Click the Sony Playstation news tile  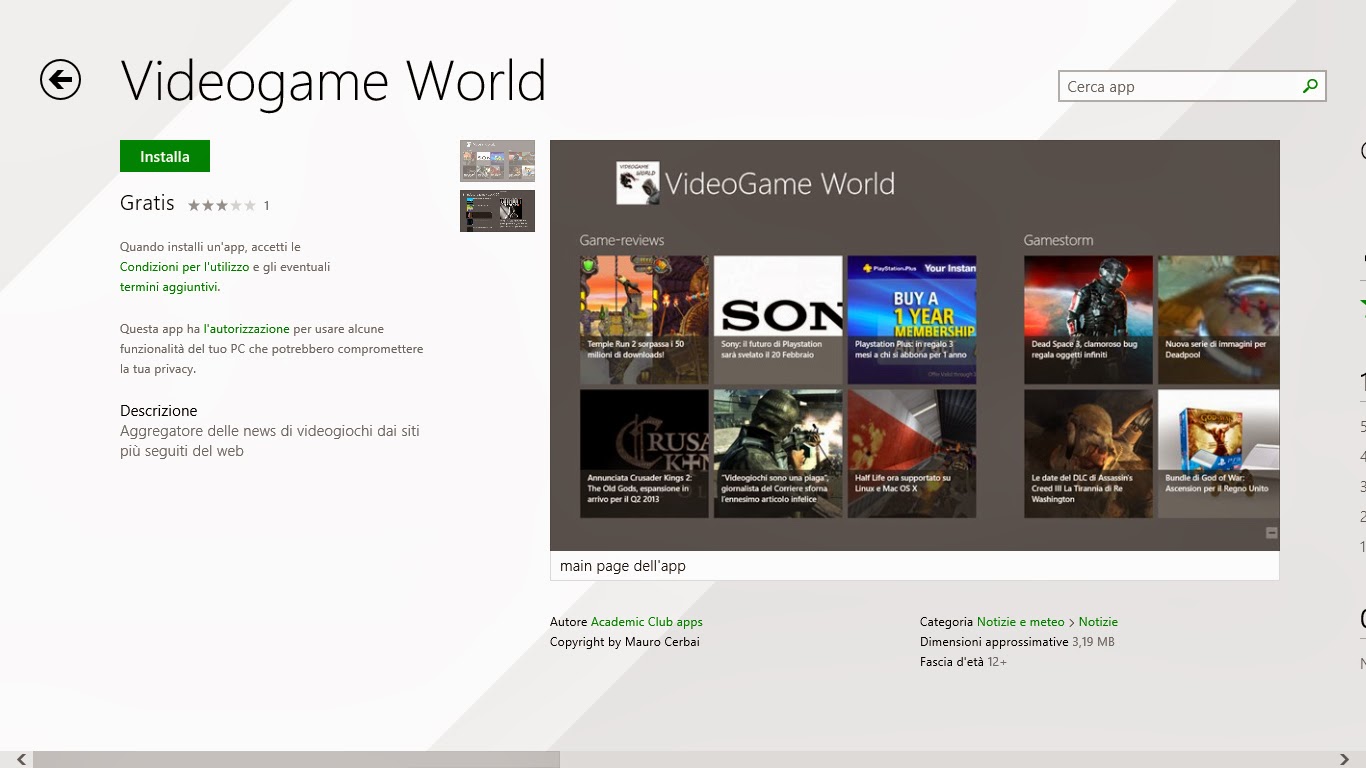tap(778, 320)
